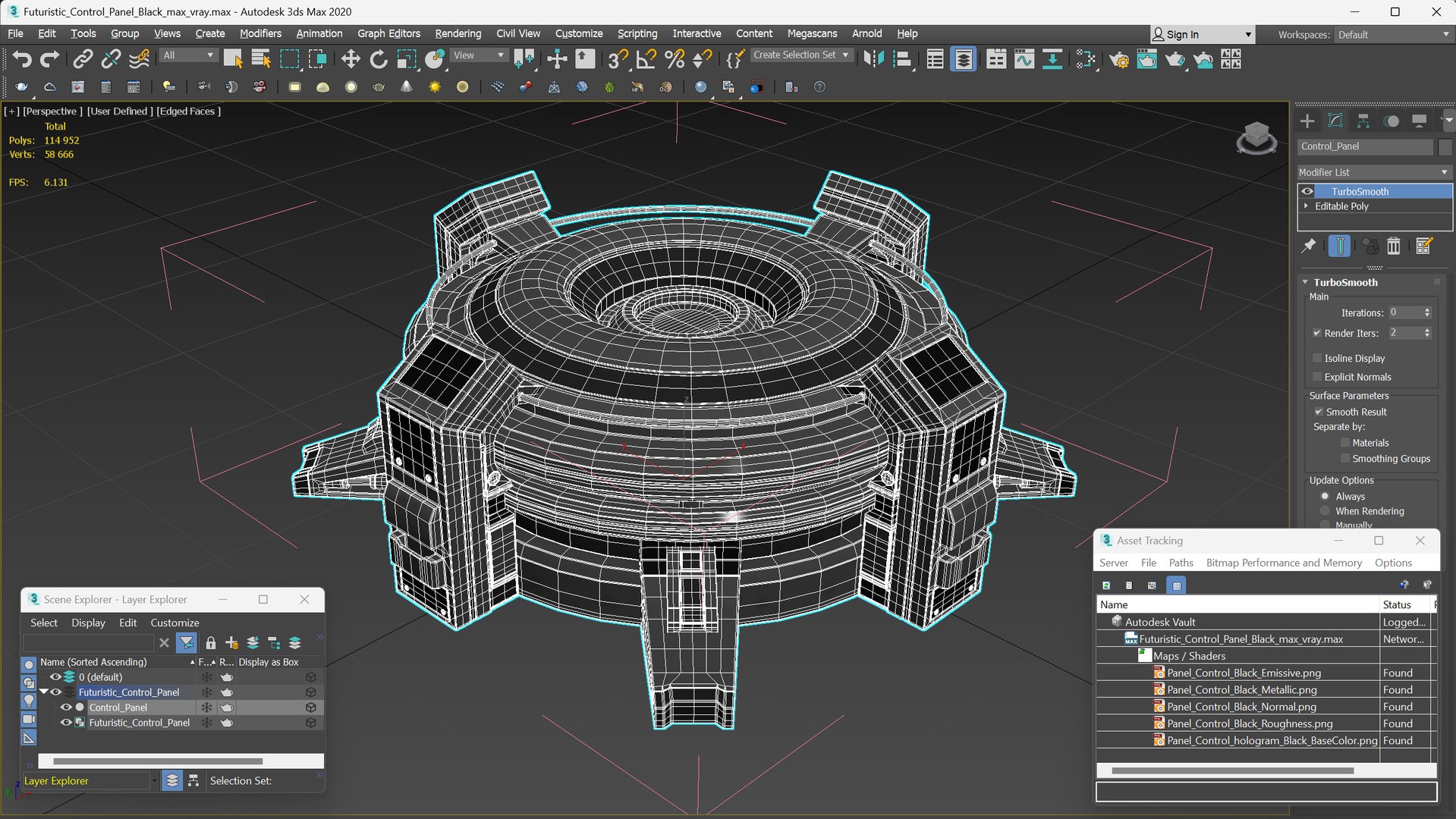Screen dimensions: 1456x819
Task: Open the Sign In dropdown
Action: 1202,35
